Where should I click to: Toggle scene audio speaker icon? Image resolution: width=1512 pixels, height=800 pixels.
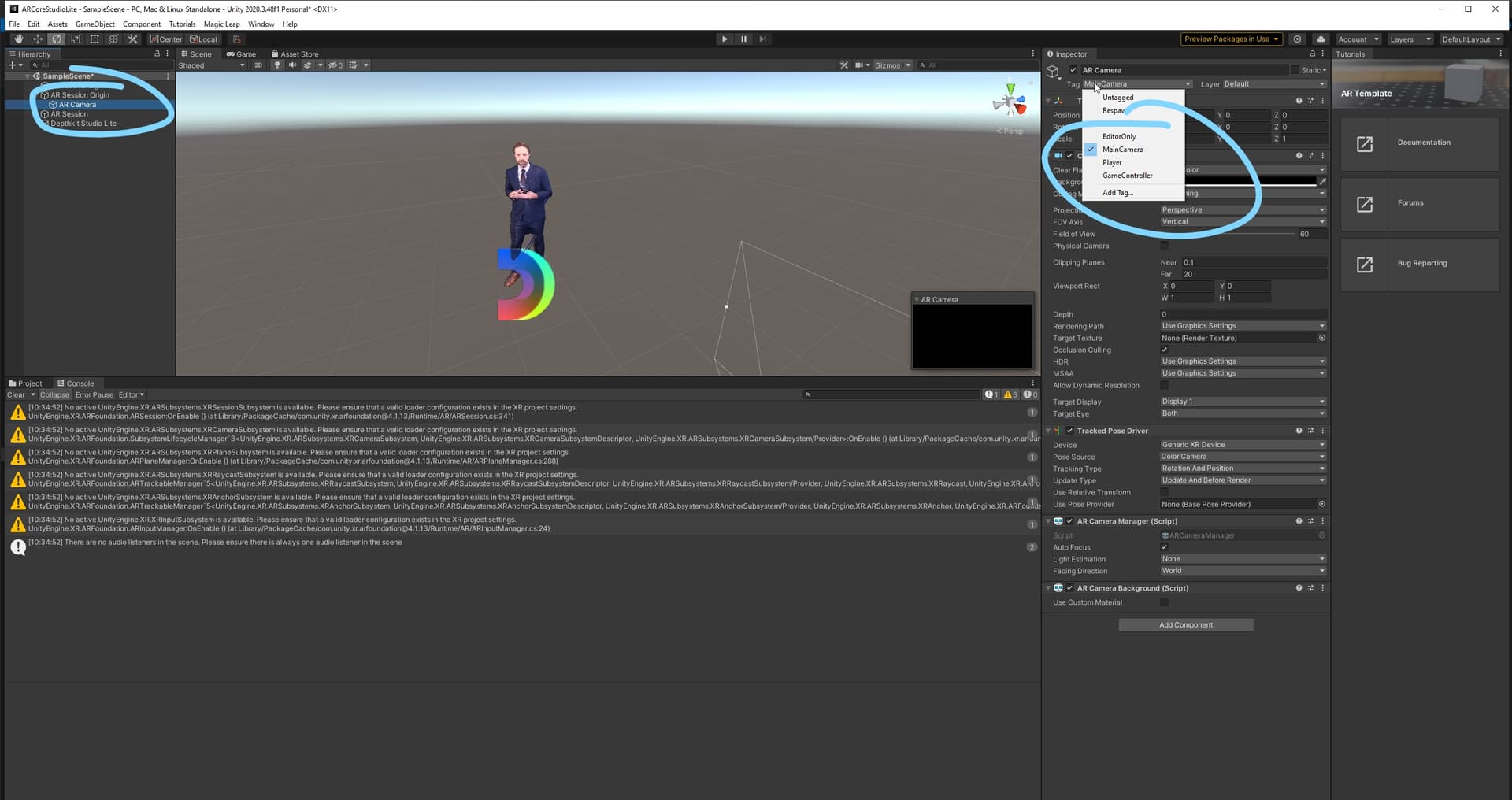point(292,65)
